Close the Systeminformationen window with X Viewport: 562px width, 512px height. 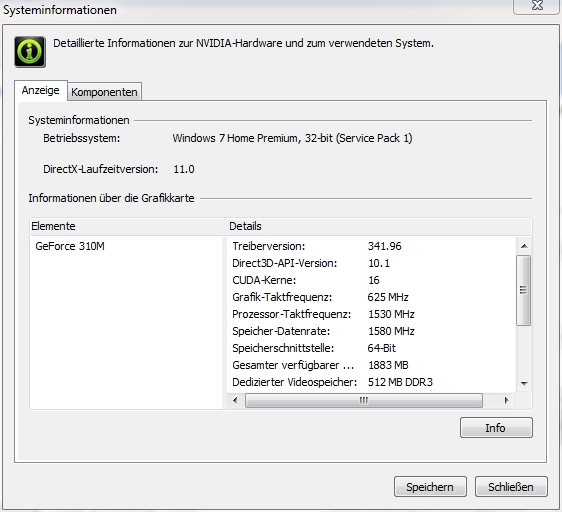click(x=537, y=6)
